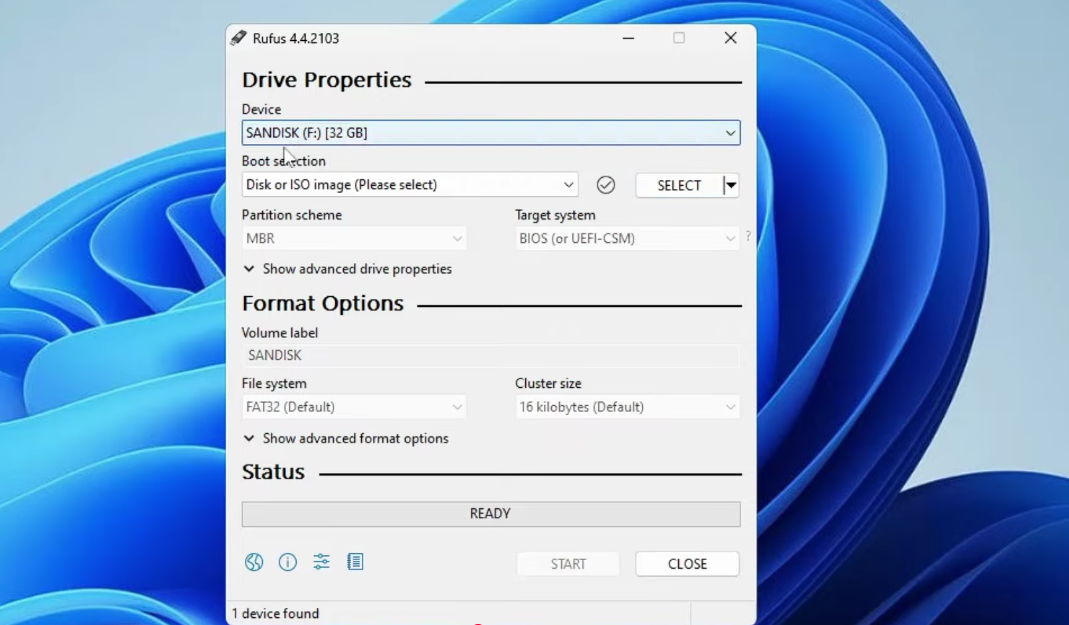
Task: Show the log icon
Action: click(x=355, y=562)
